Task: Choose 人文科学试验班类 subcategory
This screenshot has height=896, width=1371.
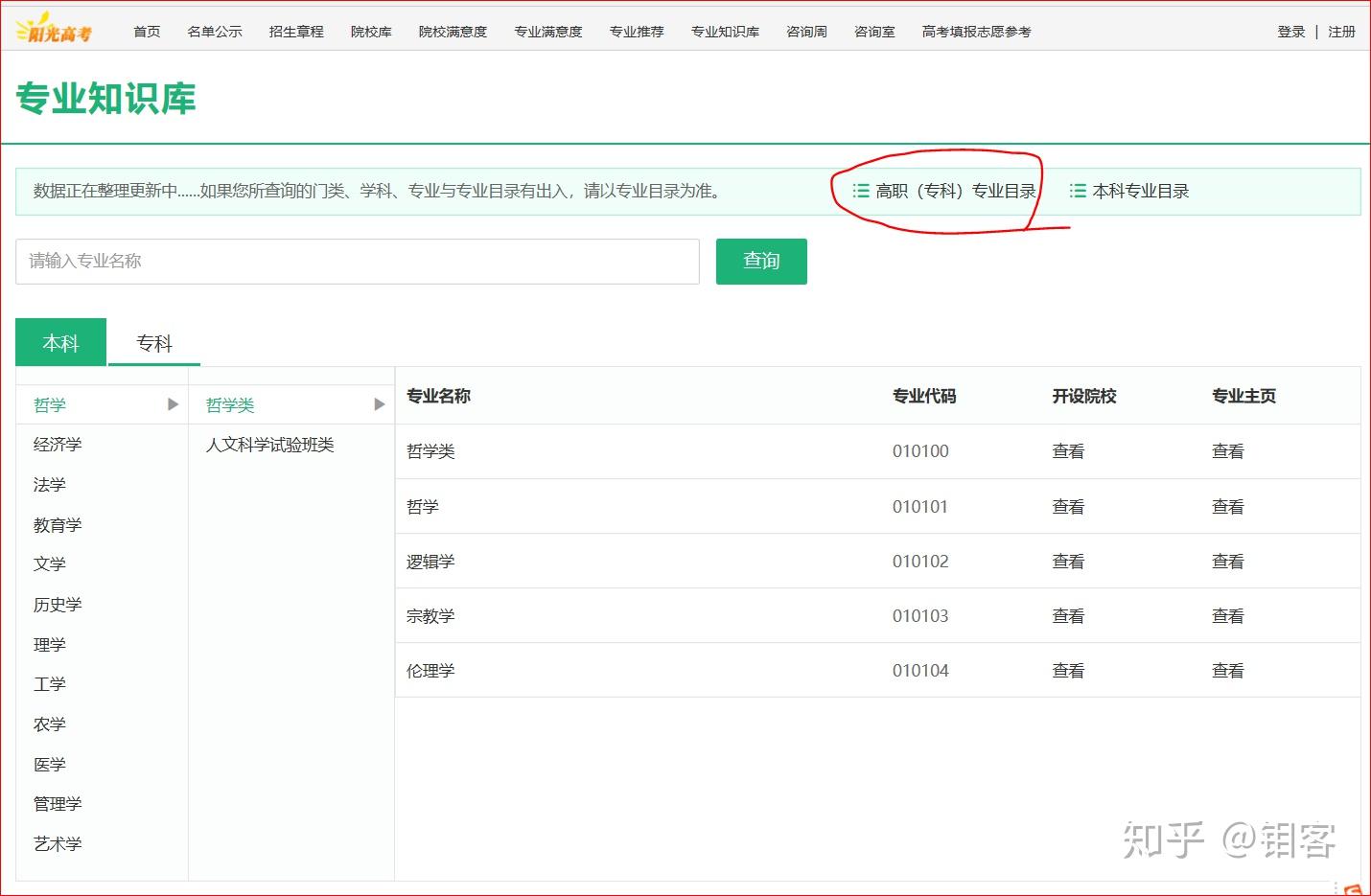Action: point(270,445)
